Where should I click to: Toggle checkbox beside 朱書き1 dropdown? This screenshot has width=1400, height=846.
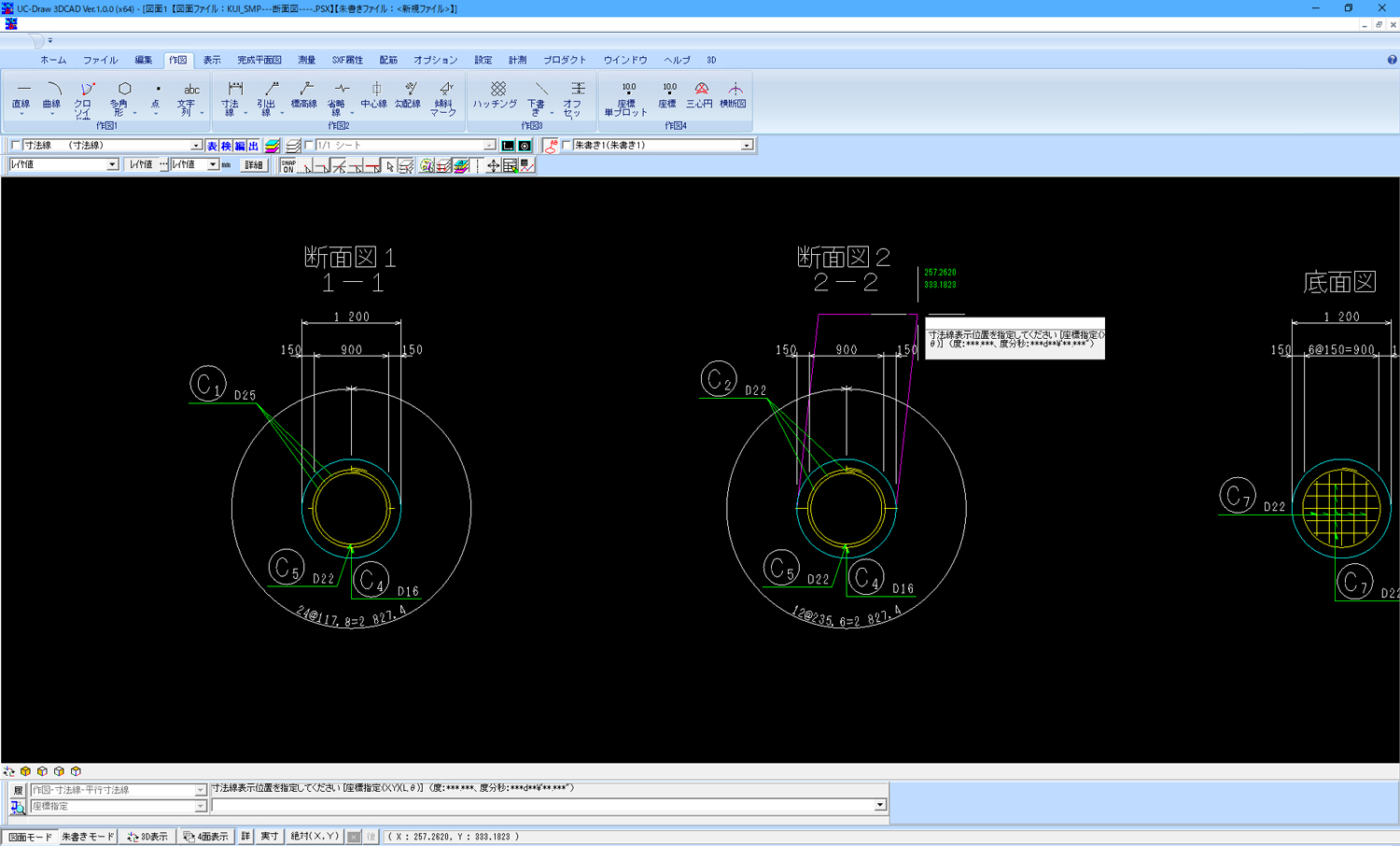click(567, 146)
